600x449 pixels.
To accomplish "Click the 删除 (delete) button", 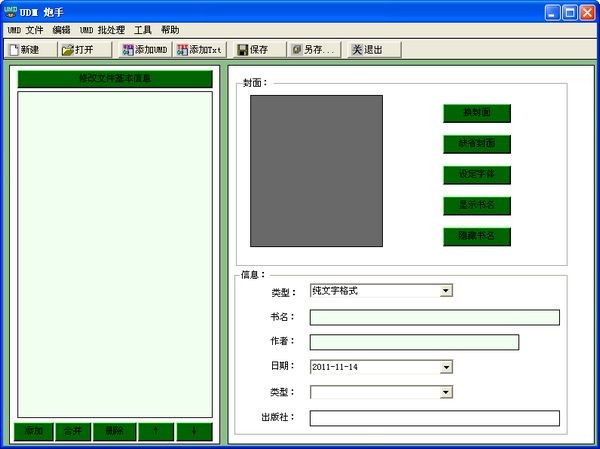I will click(114, 431).
